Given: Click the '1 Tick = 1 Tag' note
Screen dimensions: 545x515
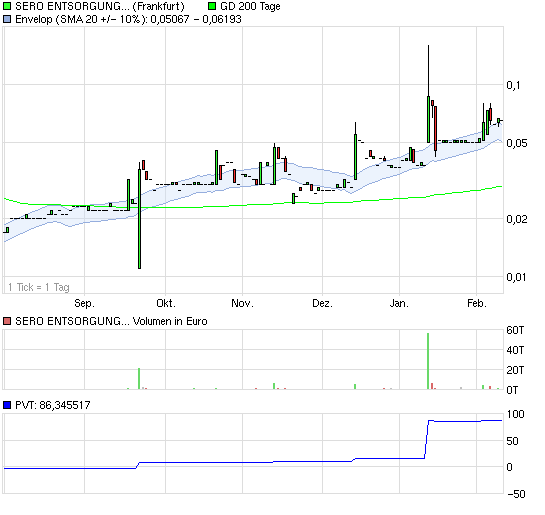Looking at the screenshot, I should coord(39,287).
